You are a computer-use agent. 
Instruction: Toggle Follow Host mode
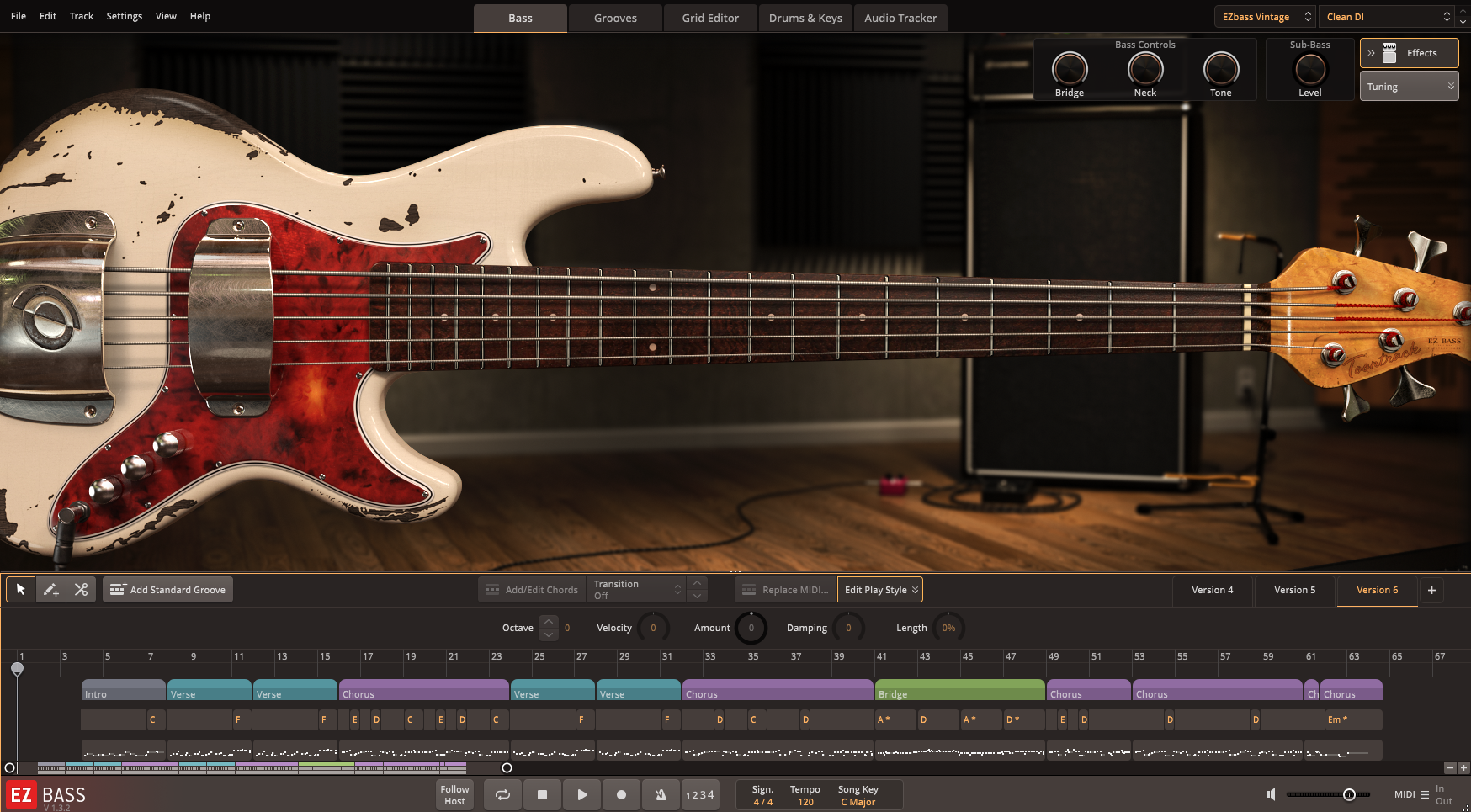click(x=454, y=795)
